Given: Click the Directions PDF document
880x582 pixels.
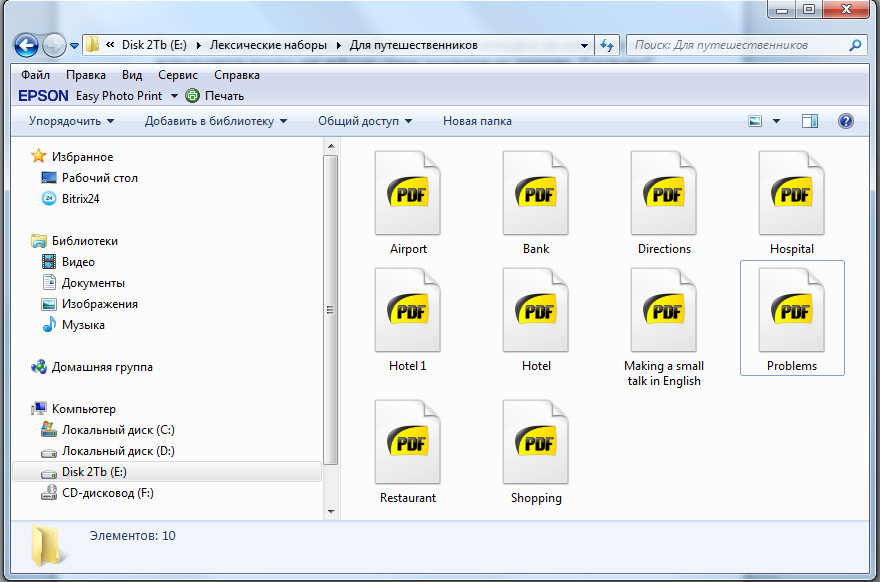Looking at the screenshot, I should pyautogui.click(x=664, y=194).
